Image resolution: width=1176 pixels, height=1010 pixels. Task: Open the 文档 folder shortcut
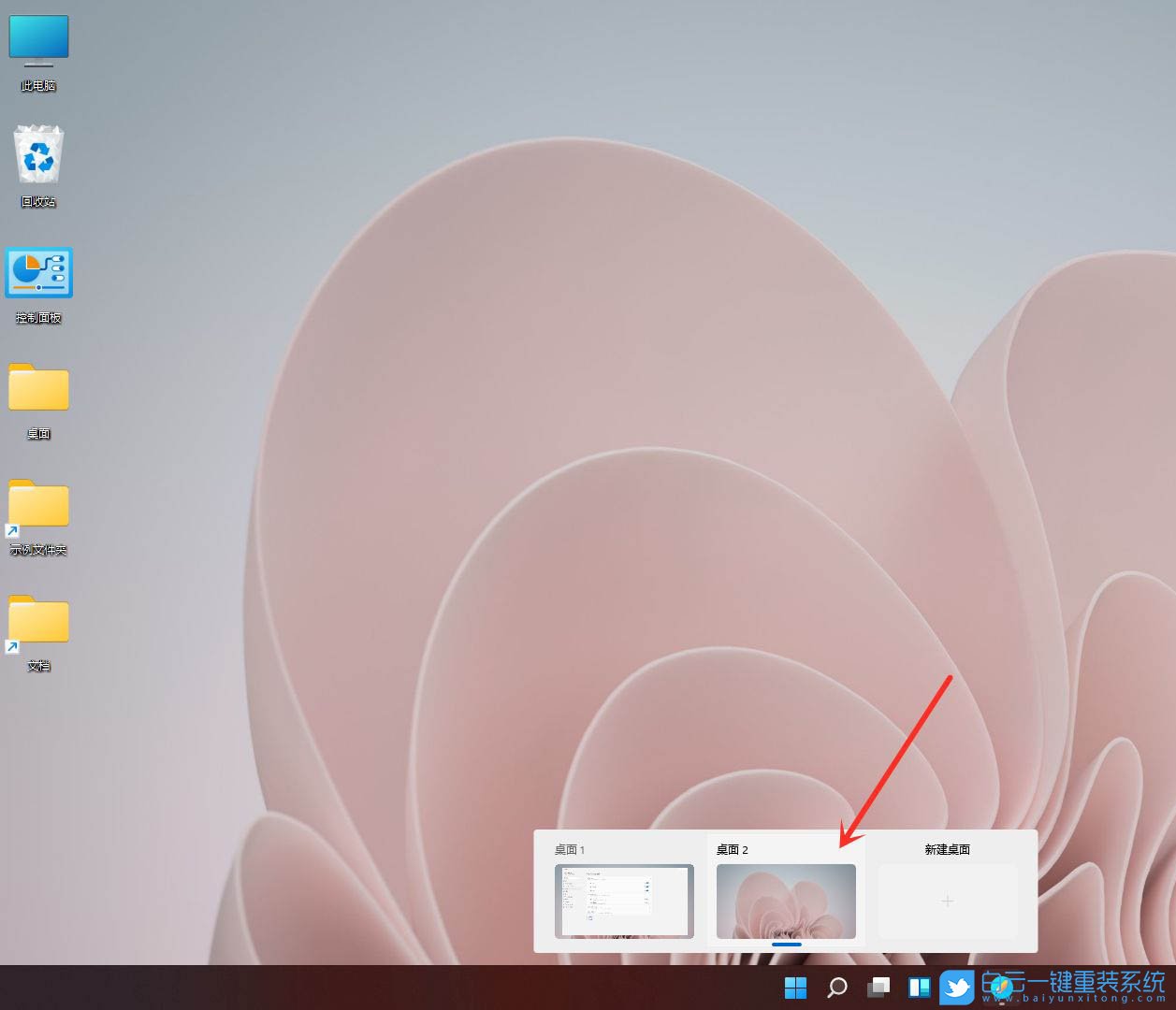pos(38,622)
